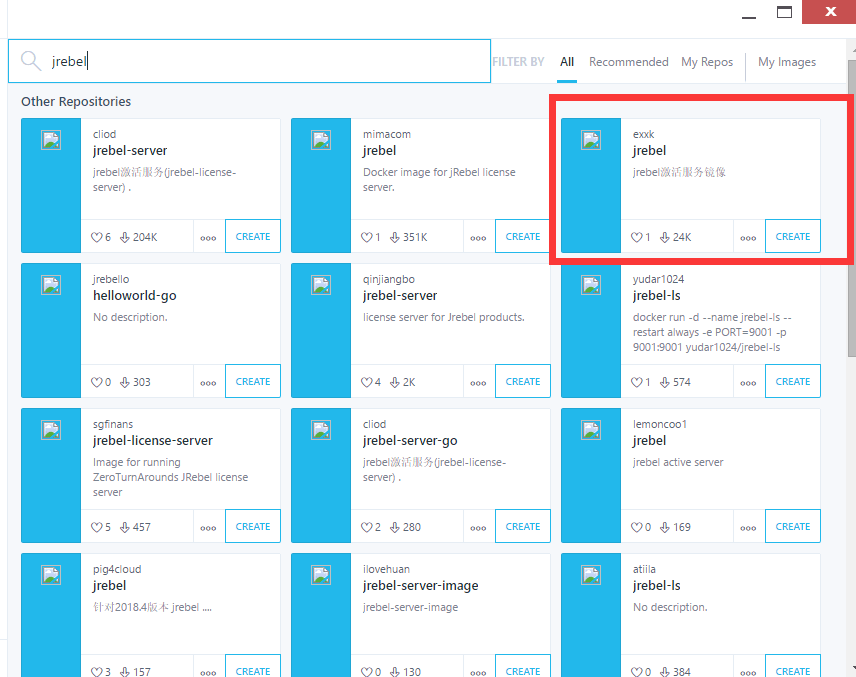
Task: Click image thumbnail of mimacom jrebel
Action: point(321,140)
